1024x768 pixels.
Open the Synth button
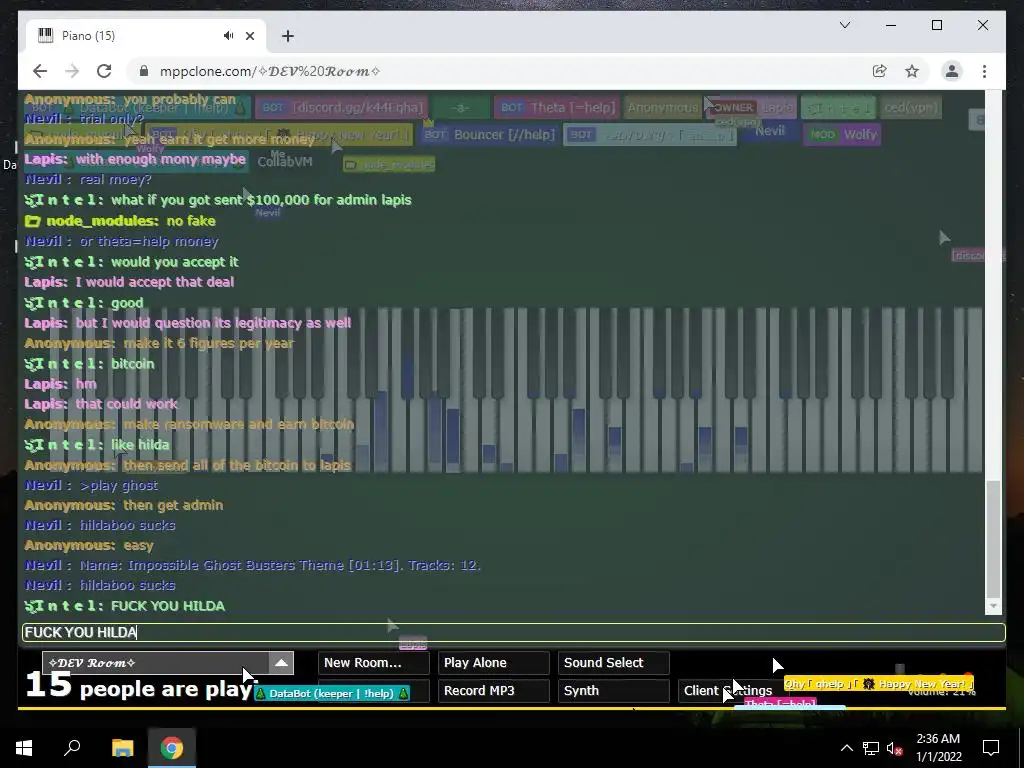614,691
